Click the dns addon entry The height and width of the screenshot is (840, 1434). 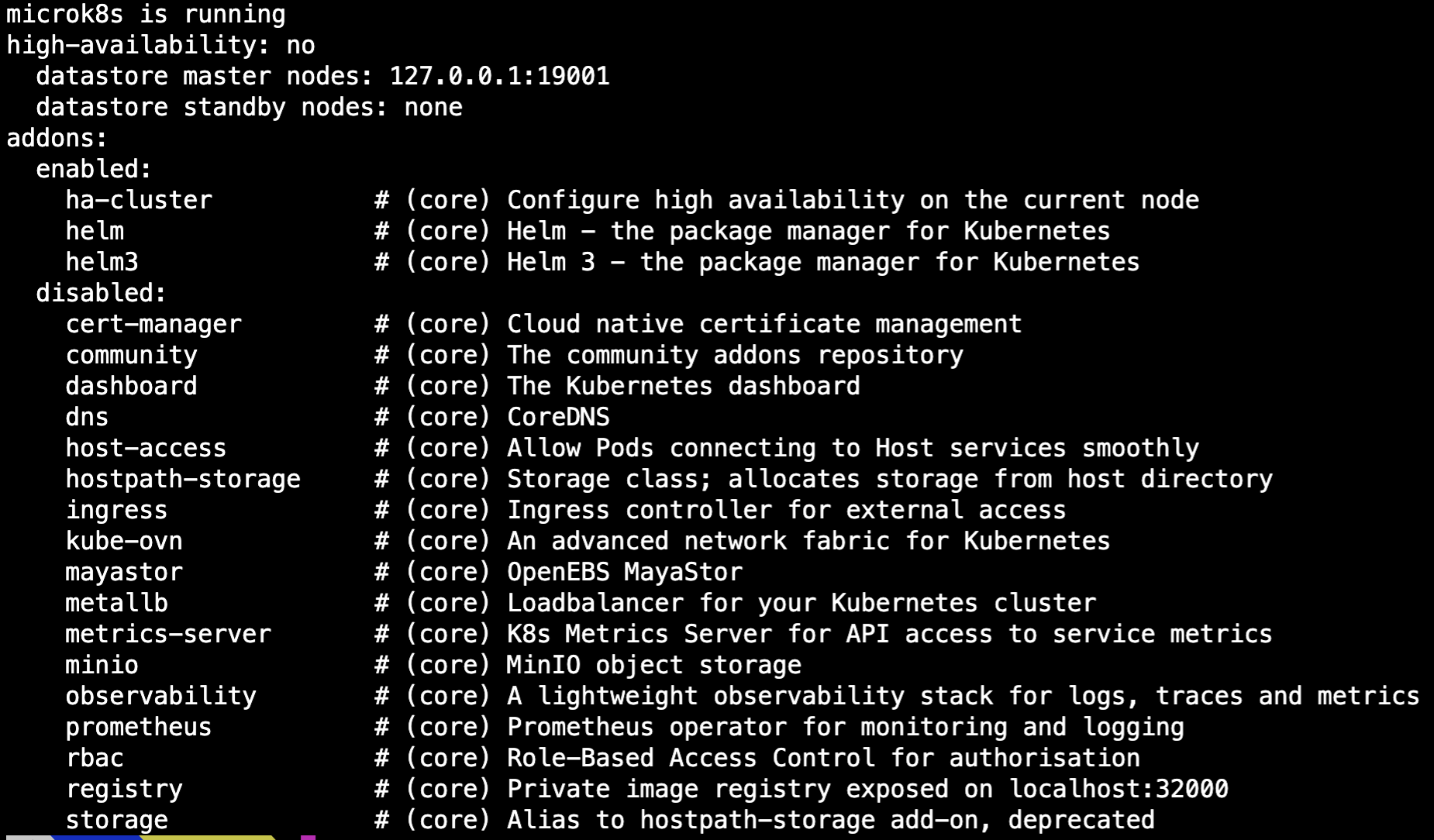coord(87,417)
